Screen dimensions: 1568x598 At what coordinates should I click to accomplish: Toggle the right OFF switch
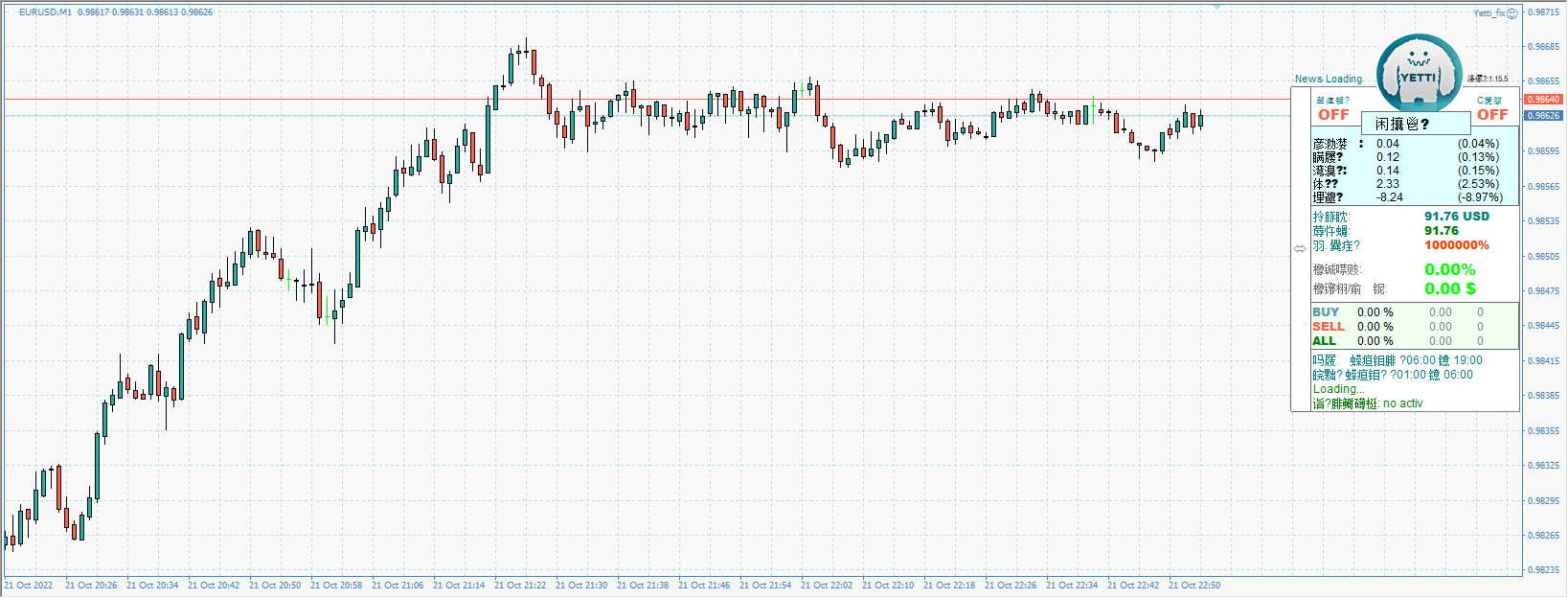pyautogui.click(x=1491, y=115)
